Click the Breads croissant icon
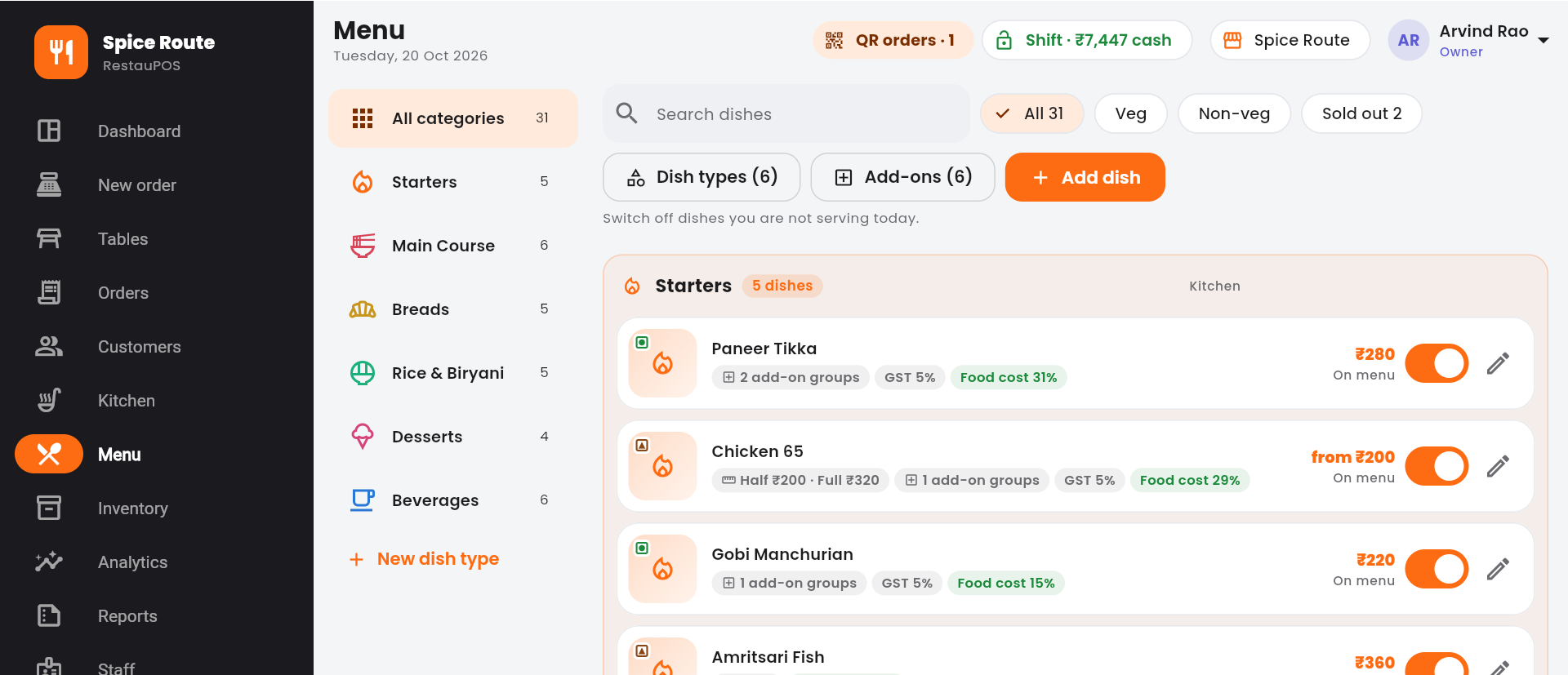Screen dimensions: 1568x675 coord(363,309)
